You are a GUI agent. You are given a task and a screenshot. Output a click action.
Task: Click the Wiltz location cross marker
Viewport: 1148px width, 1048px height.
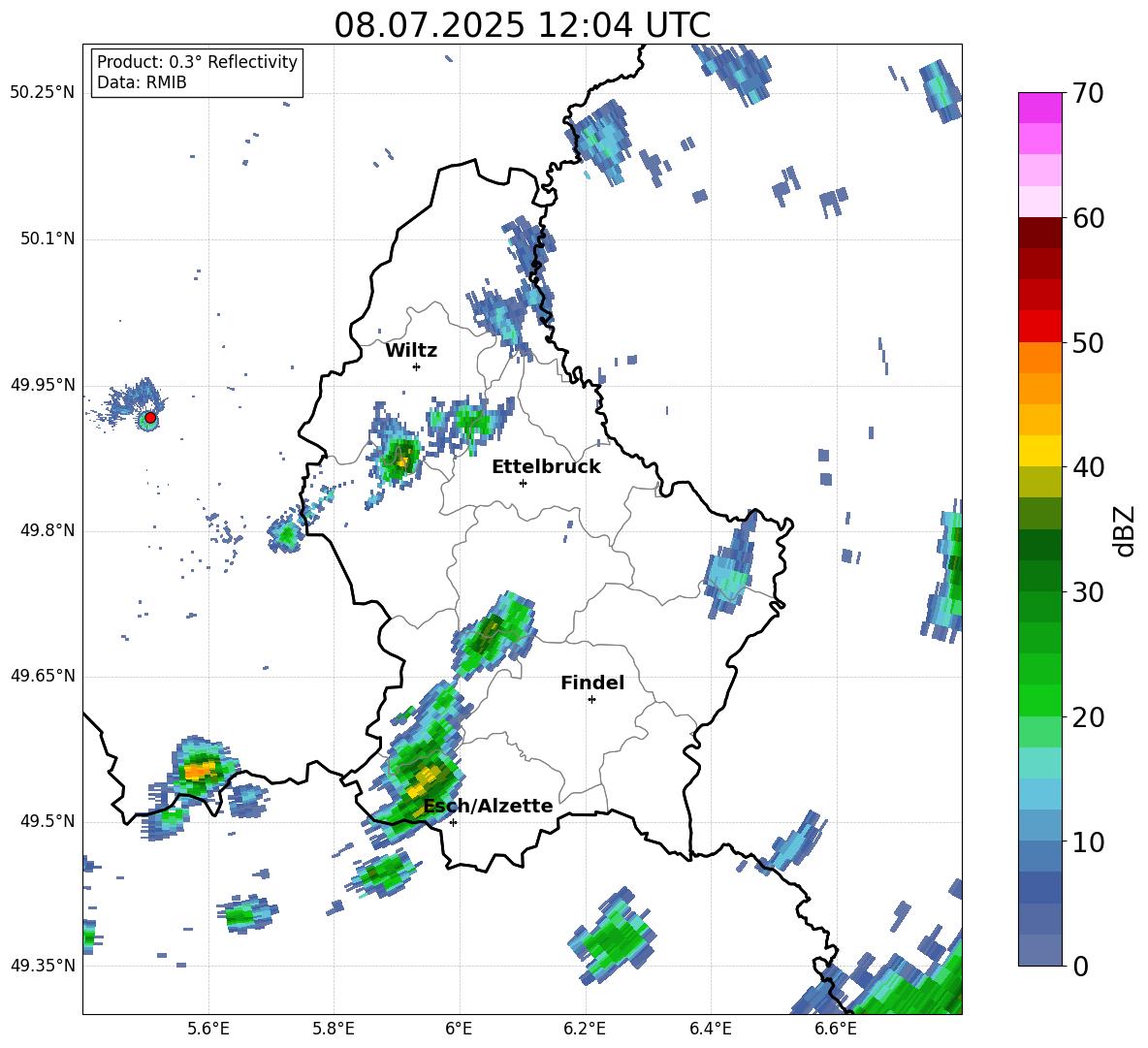pyautogui.click(x=417, y=366)
